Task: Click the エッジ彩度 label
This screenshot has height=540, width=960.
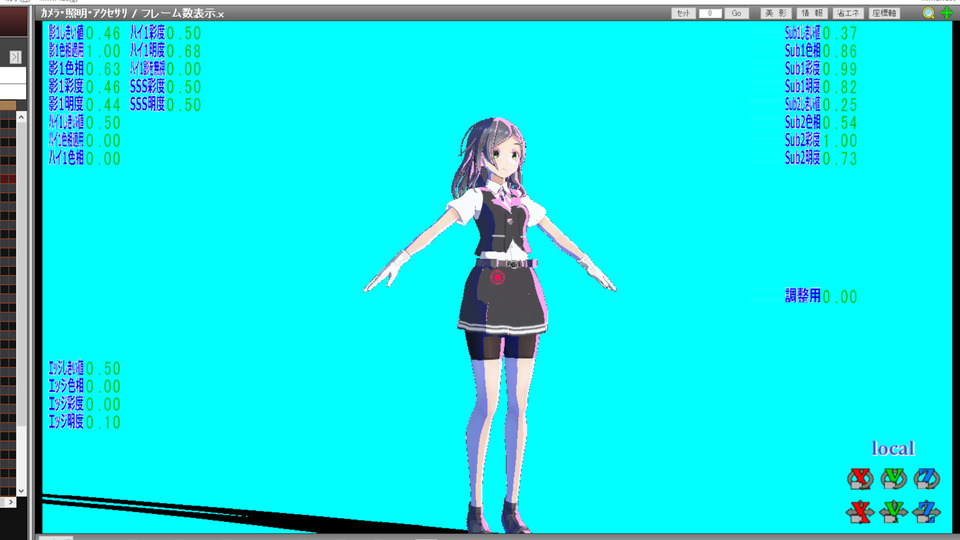Action: [66, 404]
